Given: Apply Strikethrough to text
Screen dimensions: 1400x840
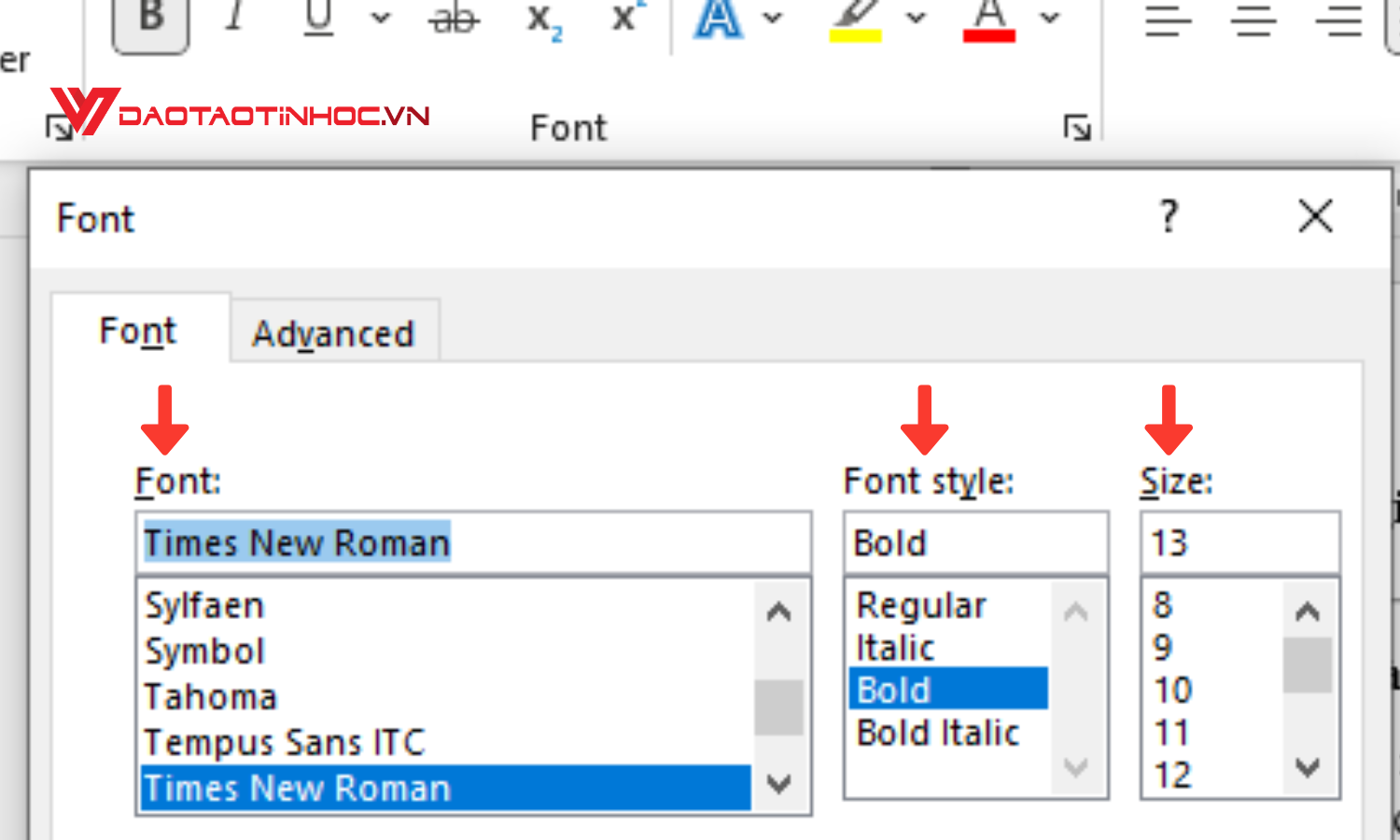Looking at the screenshot, I should 455,17.
